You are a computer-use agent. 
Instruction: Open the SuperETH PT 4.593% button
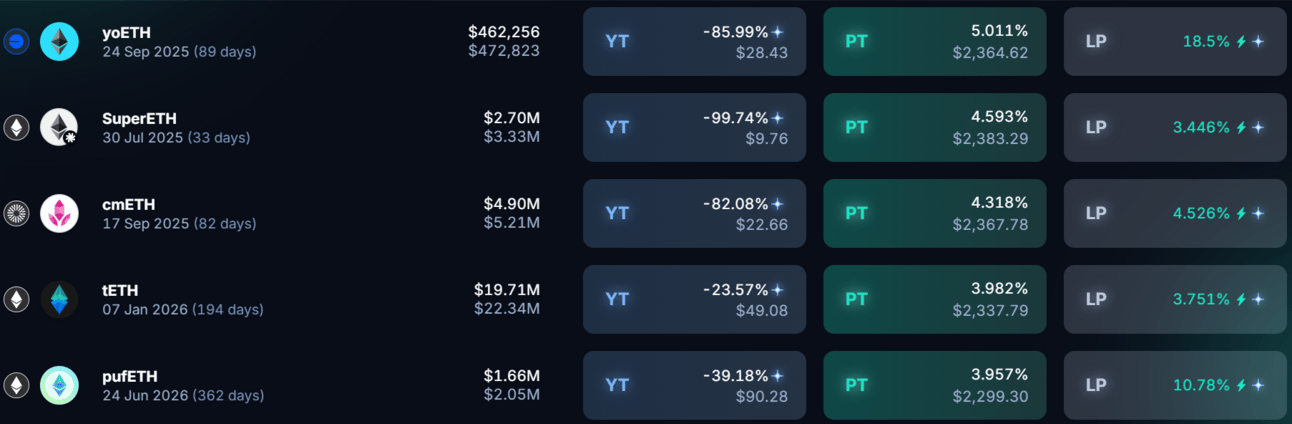(x=935, y=128)
